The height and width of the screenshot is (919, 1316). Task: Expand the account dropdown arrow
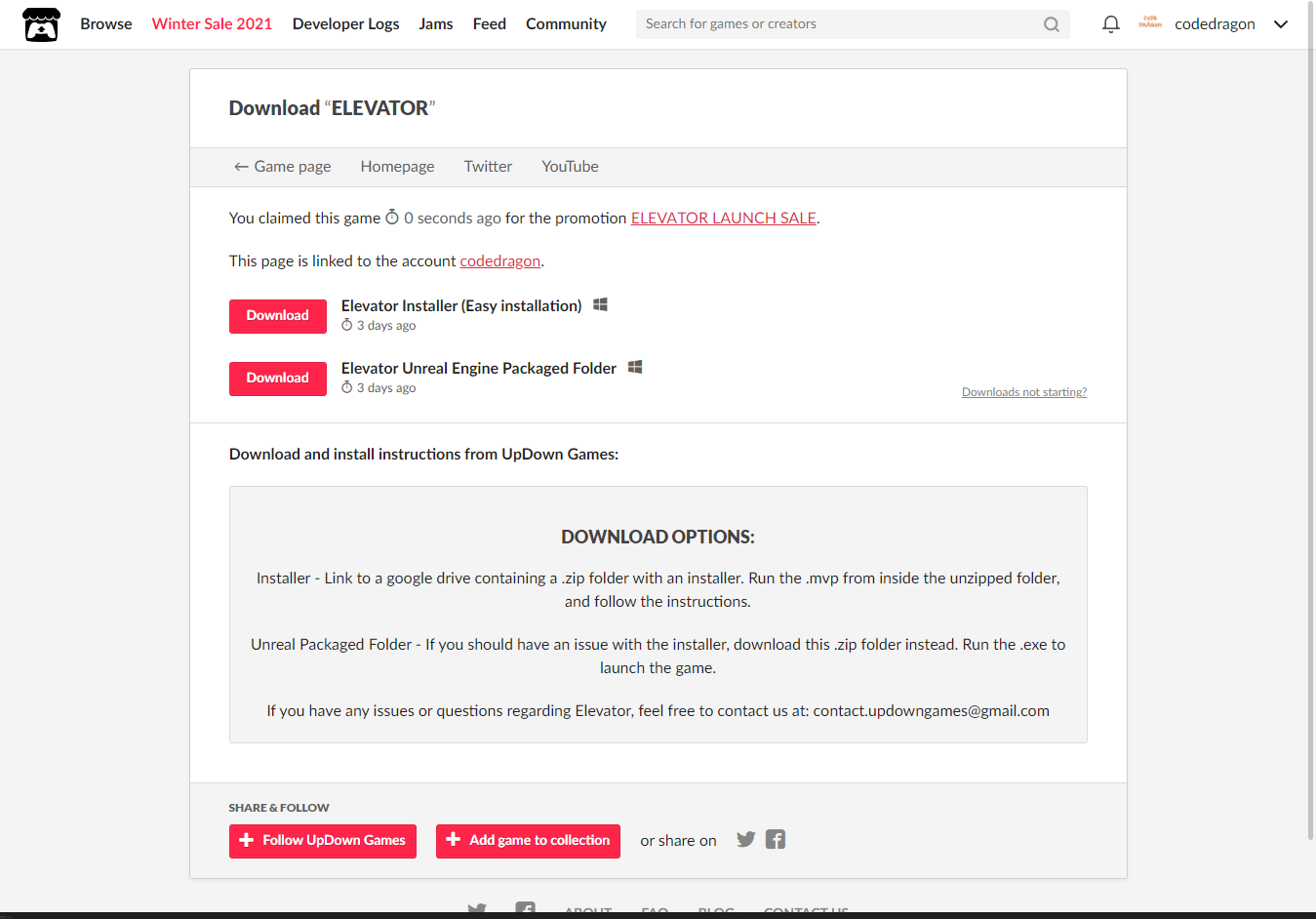tap(1281, 24)
